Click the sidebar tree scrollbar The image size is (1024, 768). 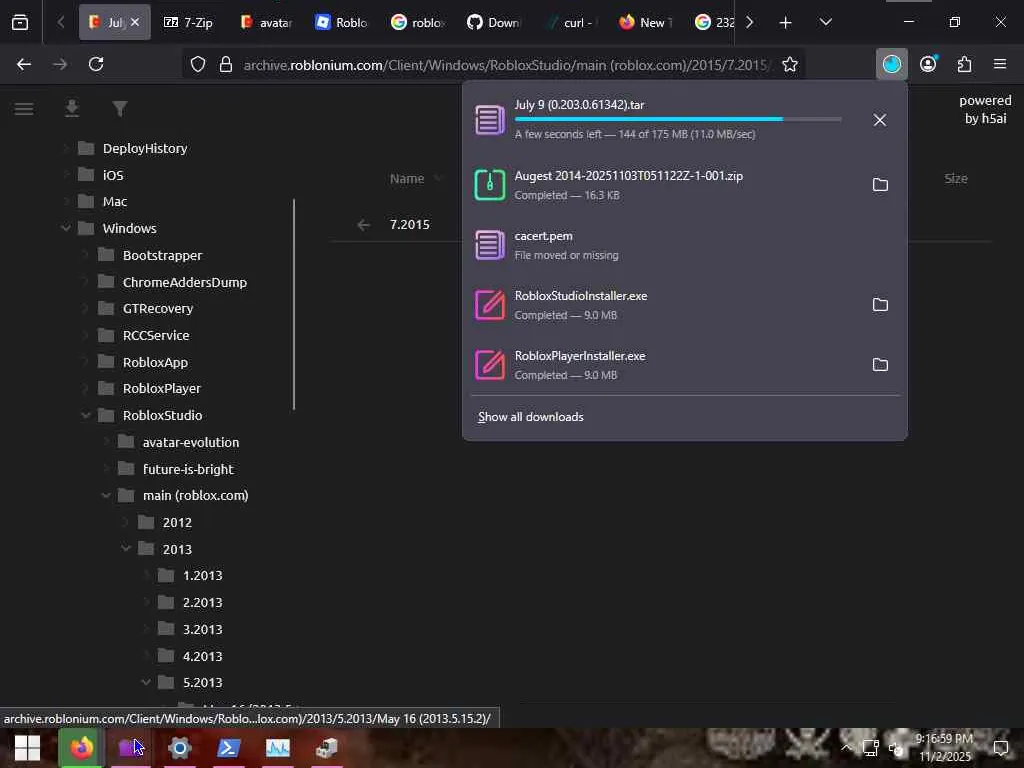point(294,304)
